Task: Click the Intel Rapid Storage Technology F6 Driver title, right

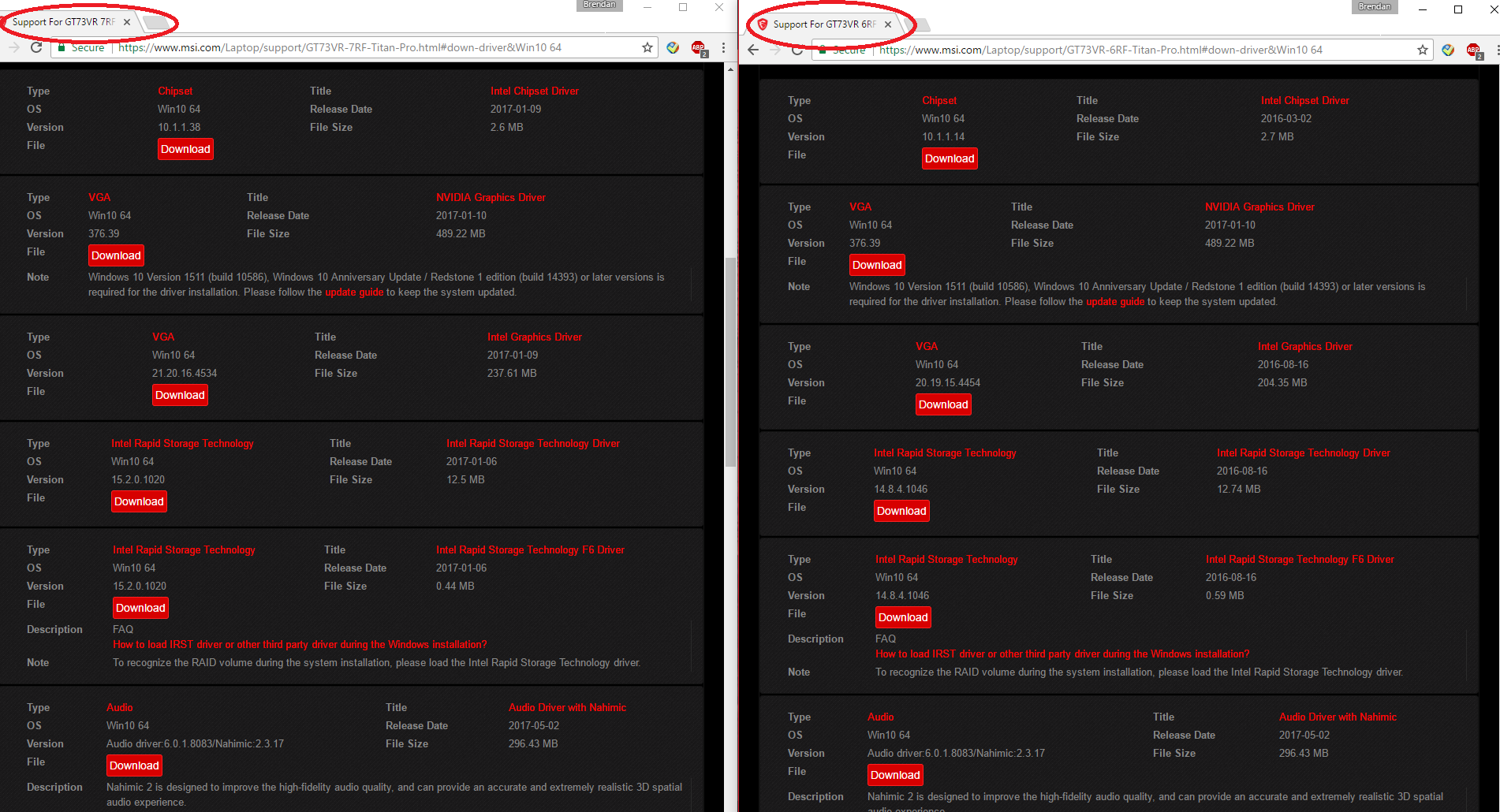Action: pyautogui.click(x=1300, y=560)
